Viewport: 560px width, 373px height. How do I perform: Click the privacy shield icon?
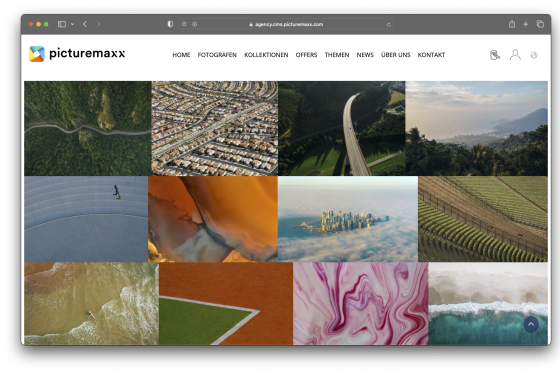tap(170, 24)
